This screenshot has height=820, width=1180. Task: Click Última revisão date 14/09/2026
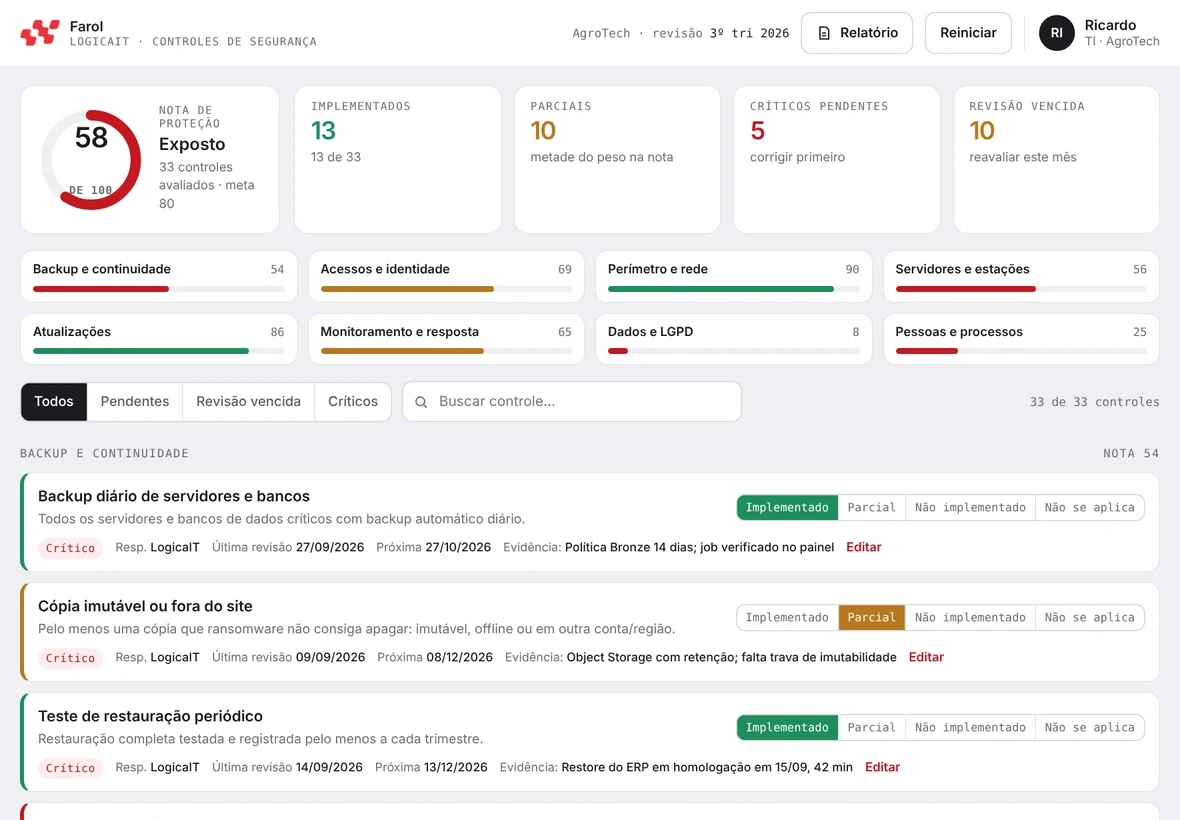[x=329, y=767]
